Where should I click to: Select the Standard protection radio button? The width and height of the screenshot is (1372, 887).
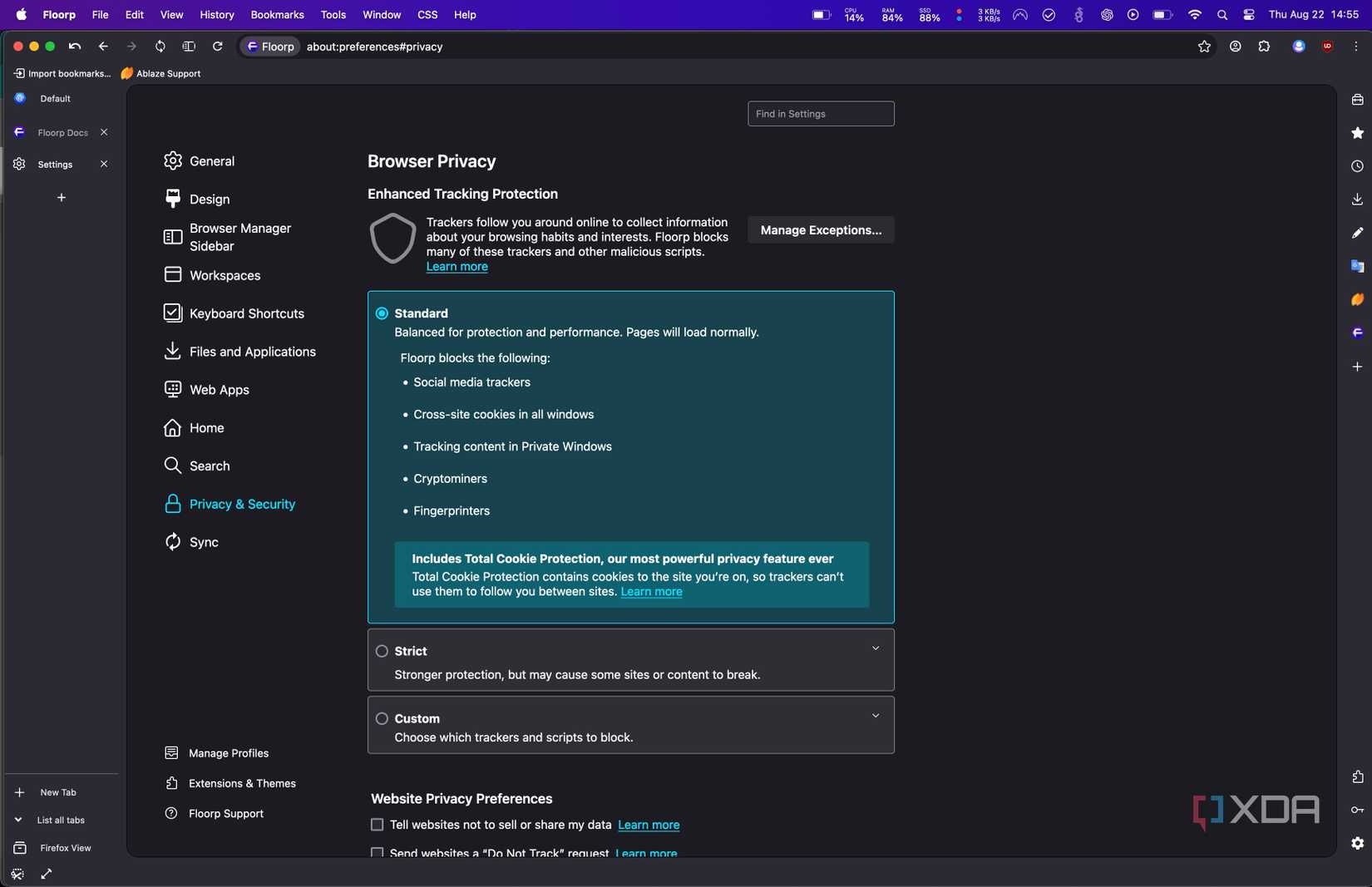(382, 313)
